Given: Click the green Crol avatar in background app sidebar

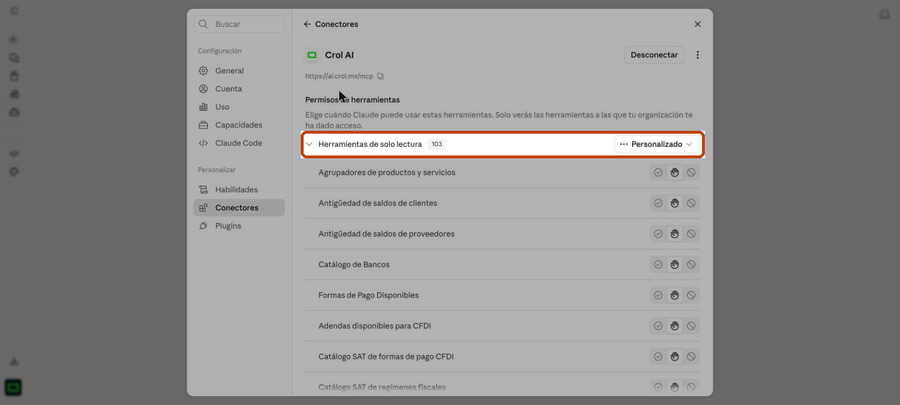Looking at the screenshot, I should (14, 388).
